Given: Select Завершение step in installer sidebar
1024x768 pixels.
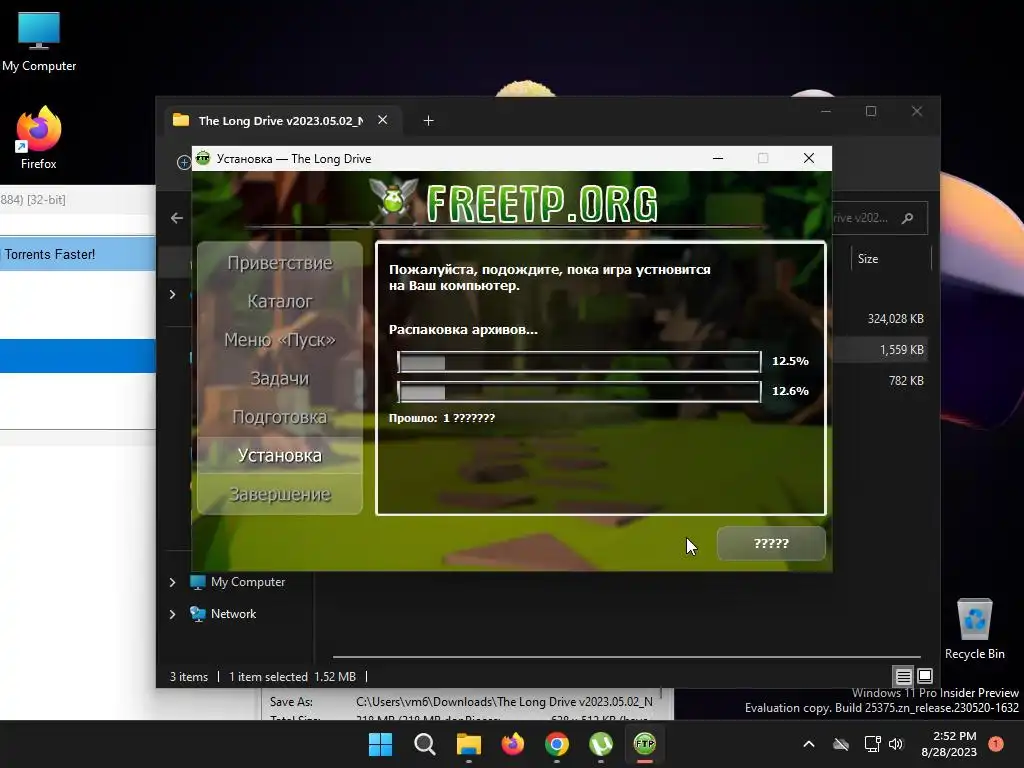Looking at the screenshot, I should coord(280,494).
